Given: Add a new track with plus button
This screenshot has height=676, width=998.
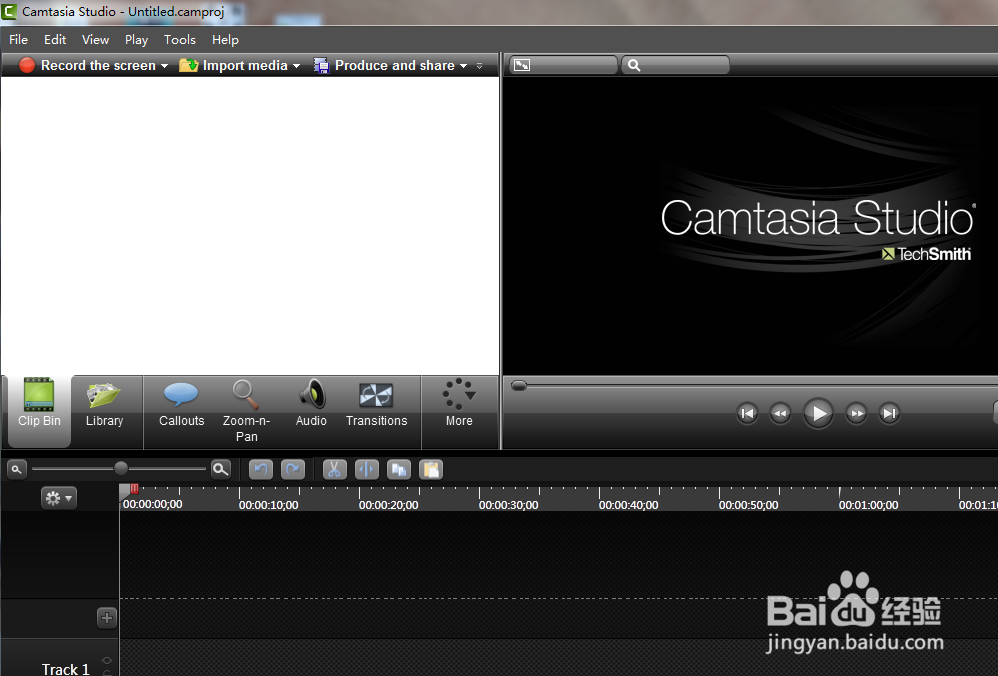Looking at the screenshot, I should point(107,617).
